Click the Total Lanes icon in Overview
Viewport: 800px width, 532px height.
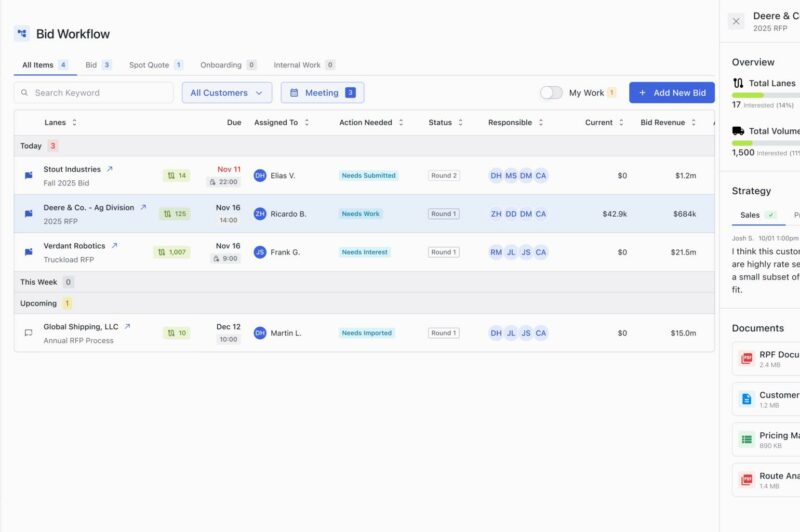click(x=738, y=83)
